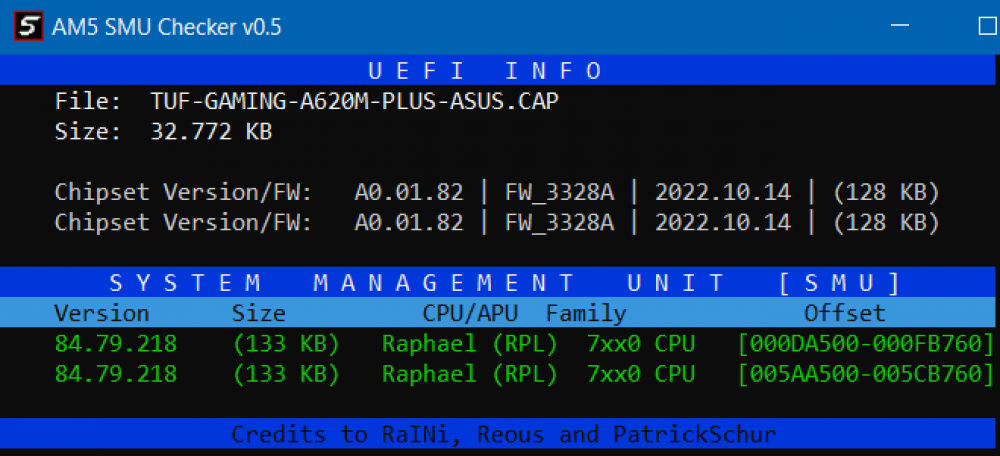
Task: Click second 'Chipset Version/FW:' label
Action: [183, 222]
